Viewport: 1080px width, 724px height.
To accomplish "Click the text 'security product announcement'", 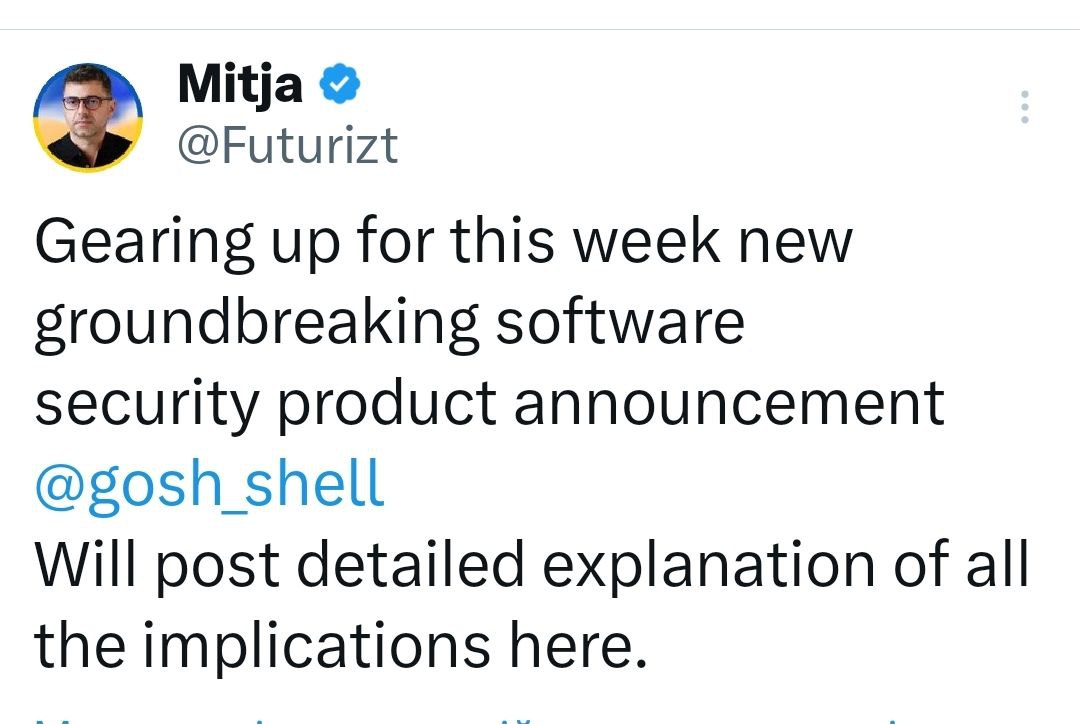I will click(x=490, y=404).
